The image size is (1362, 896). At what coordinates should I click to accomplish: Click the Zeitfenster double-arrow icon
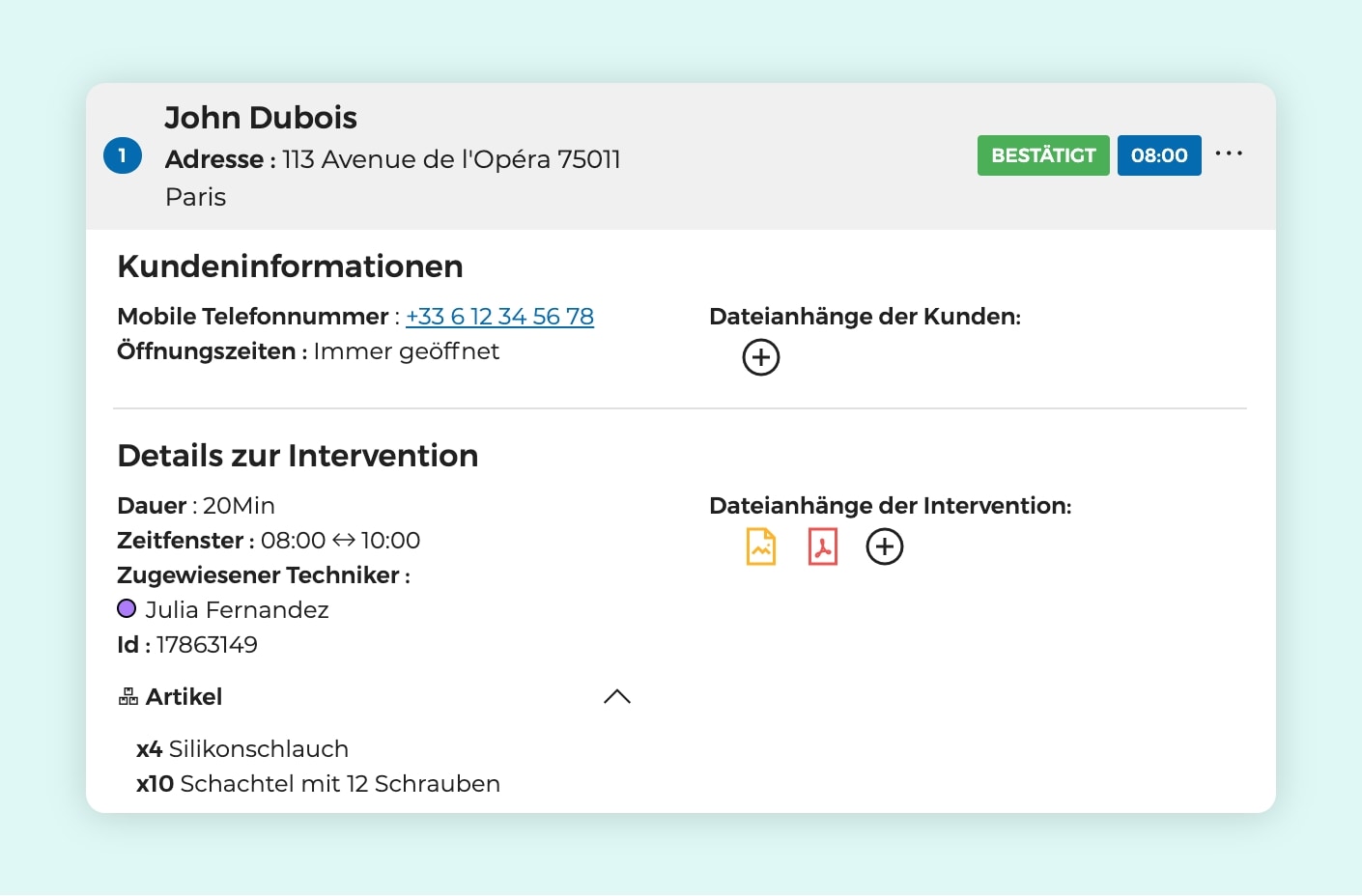(x=343, y=541)
